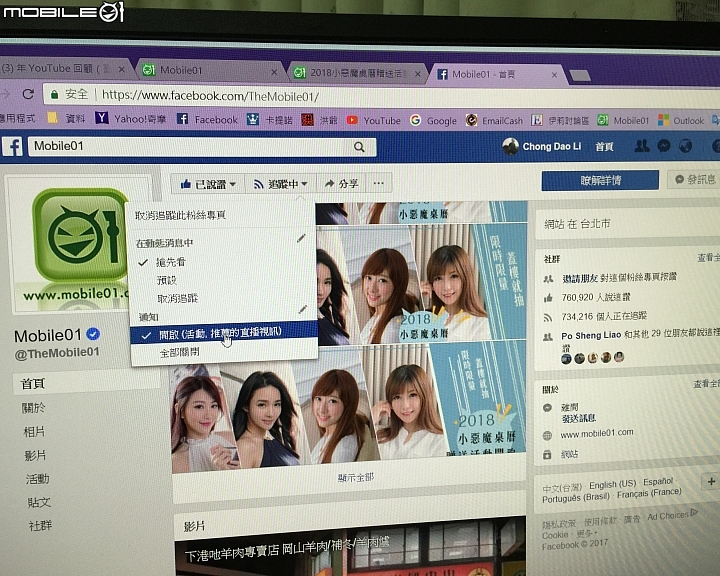Select 影片 in page sidebar
Image resolution: width=720 pixels, height=576 pixels.
click(35, 455)
